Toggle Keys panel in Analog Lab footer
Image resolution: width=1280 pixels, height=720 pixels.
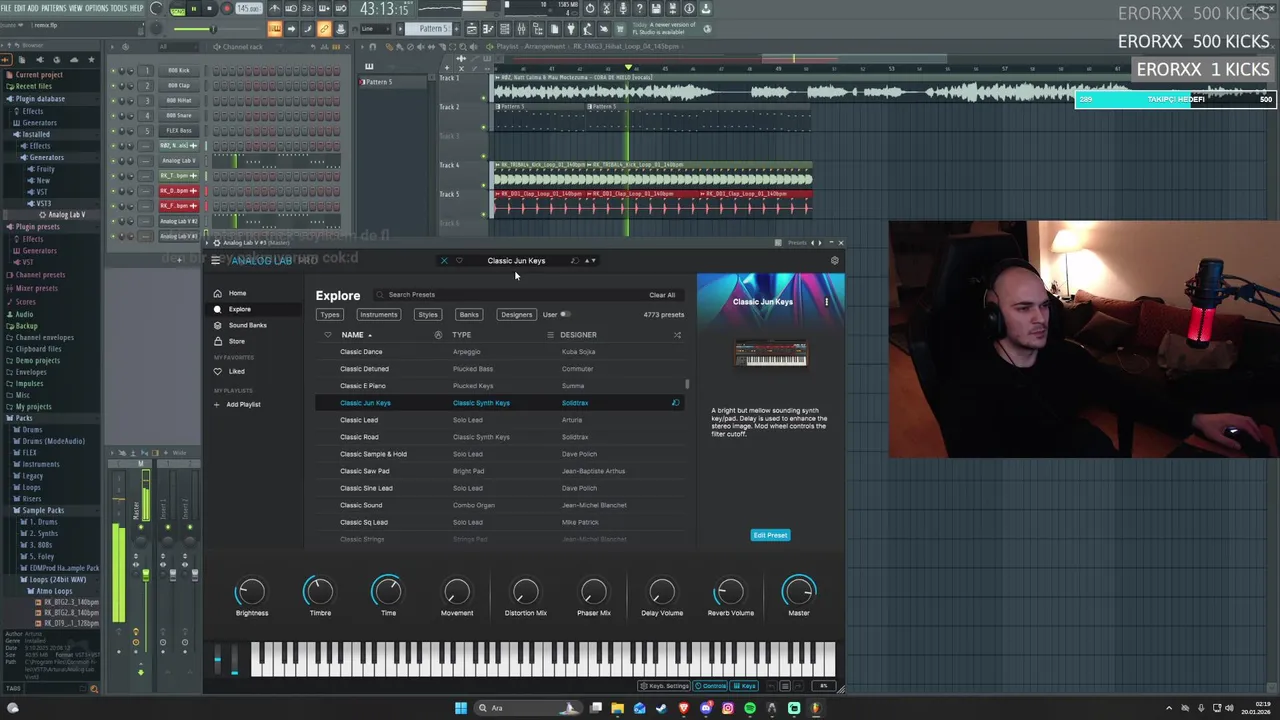[x=745, y=686]
